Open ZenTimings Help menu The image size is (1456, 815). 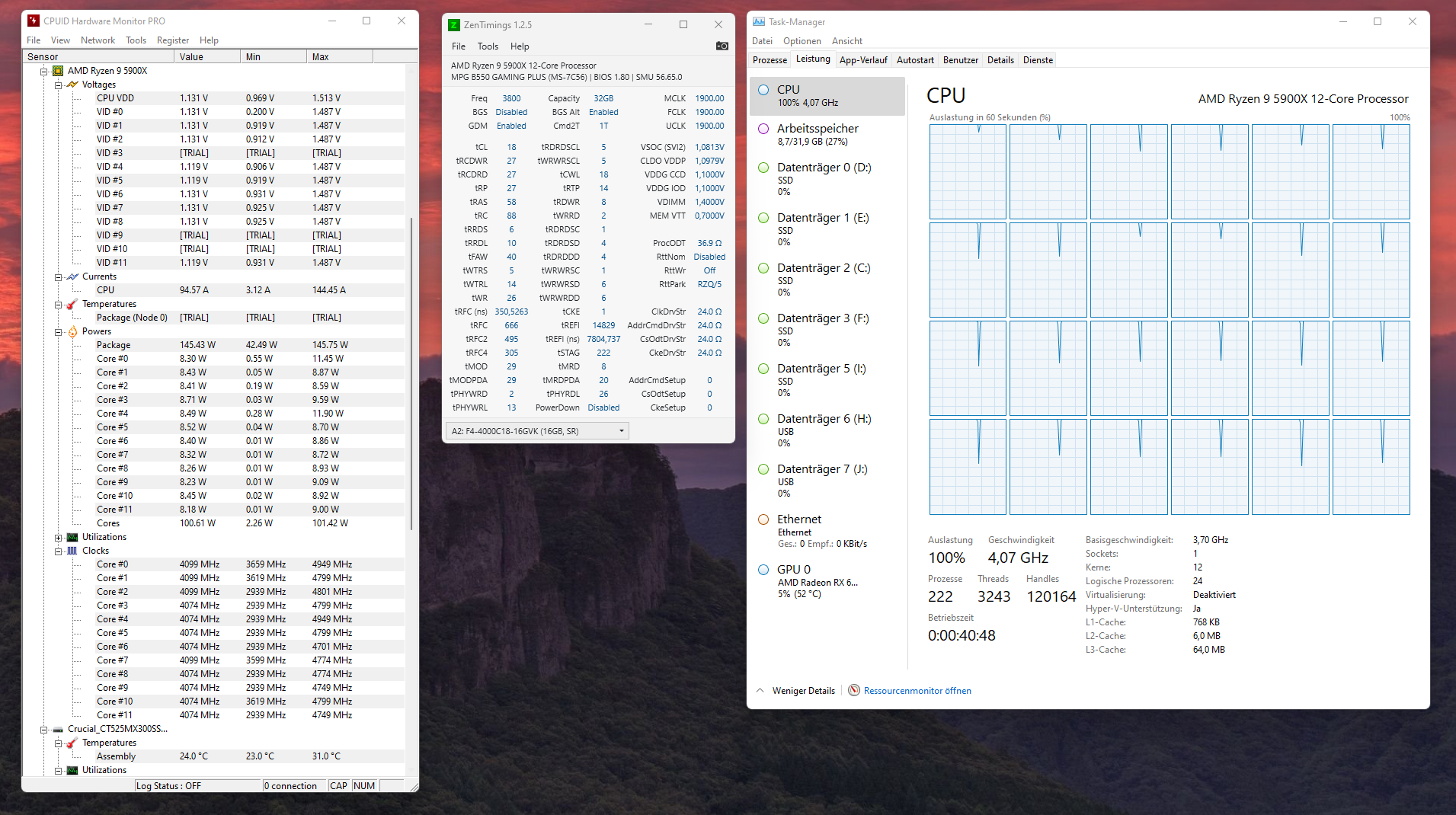click(520, 46)
